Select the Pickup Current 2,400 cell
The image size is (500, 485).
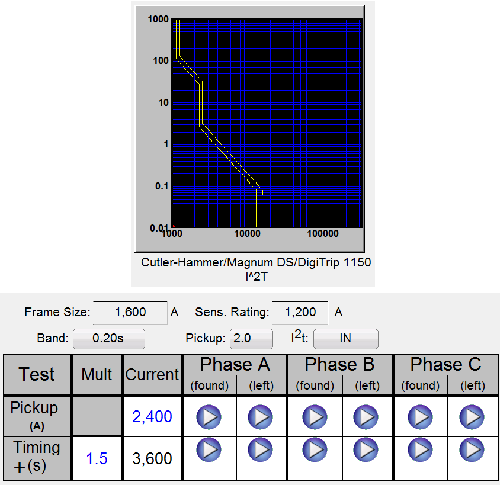(x=152, y=416)
